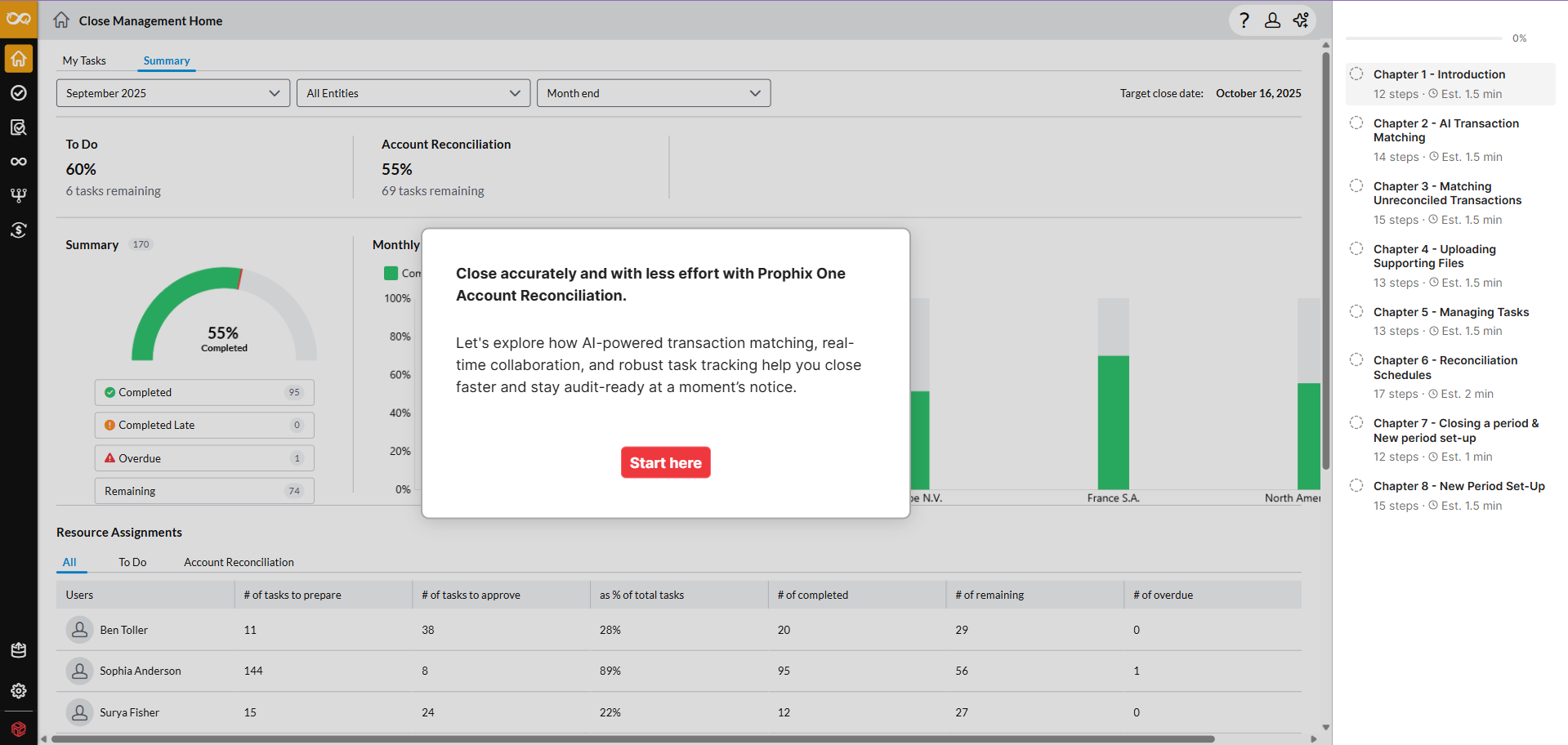Mark Chapter 1 - Introduction circle

click(x=1356, y=74)
